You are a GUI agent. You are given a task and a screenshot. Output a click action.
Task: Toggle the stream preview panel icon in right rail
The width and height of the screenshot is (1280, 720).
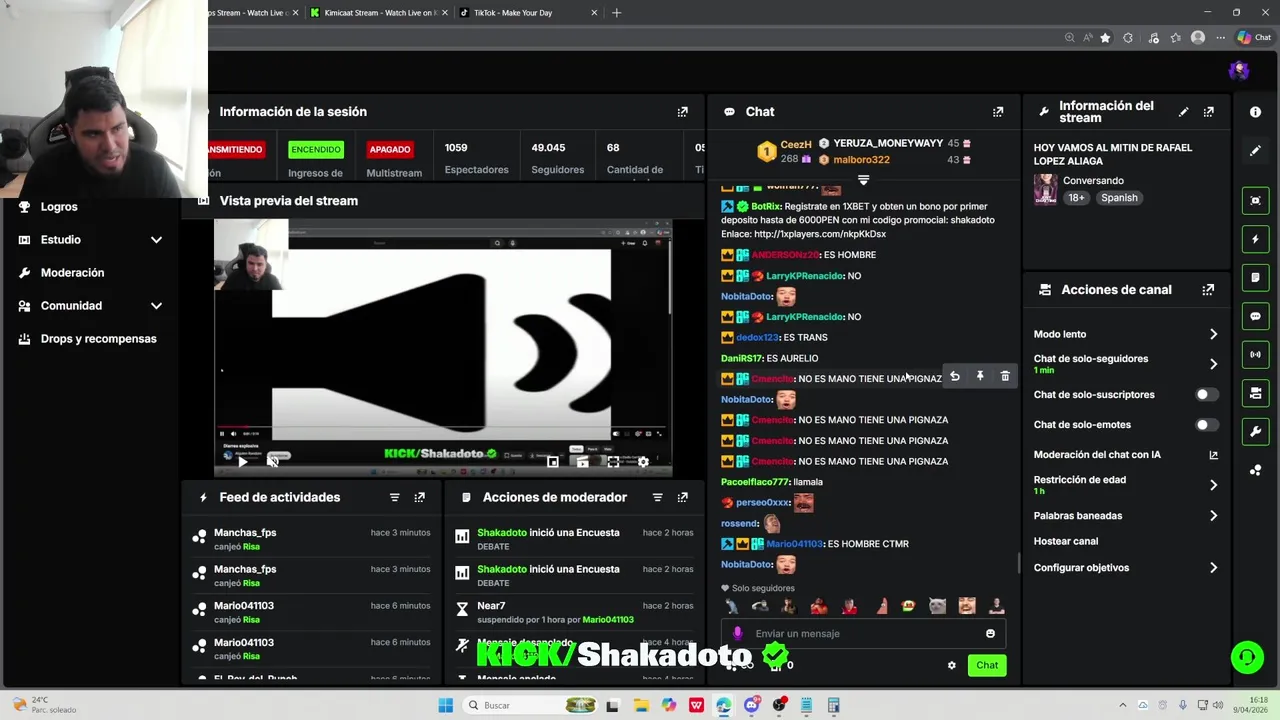click(x=1256, y=200)
